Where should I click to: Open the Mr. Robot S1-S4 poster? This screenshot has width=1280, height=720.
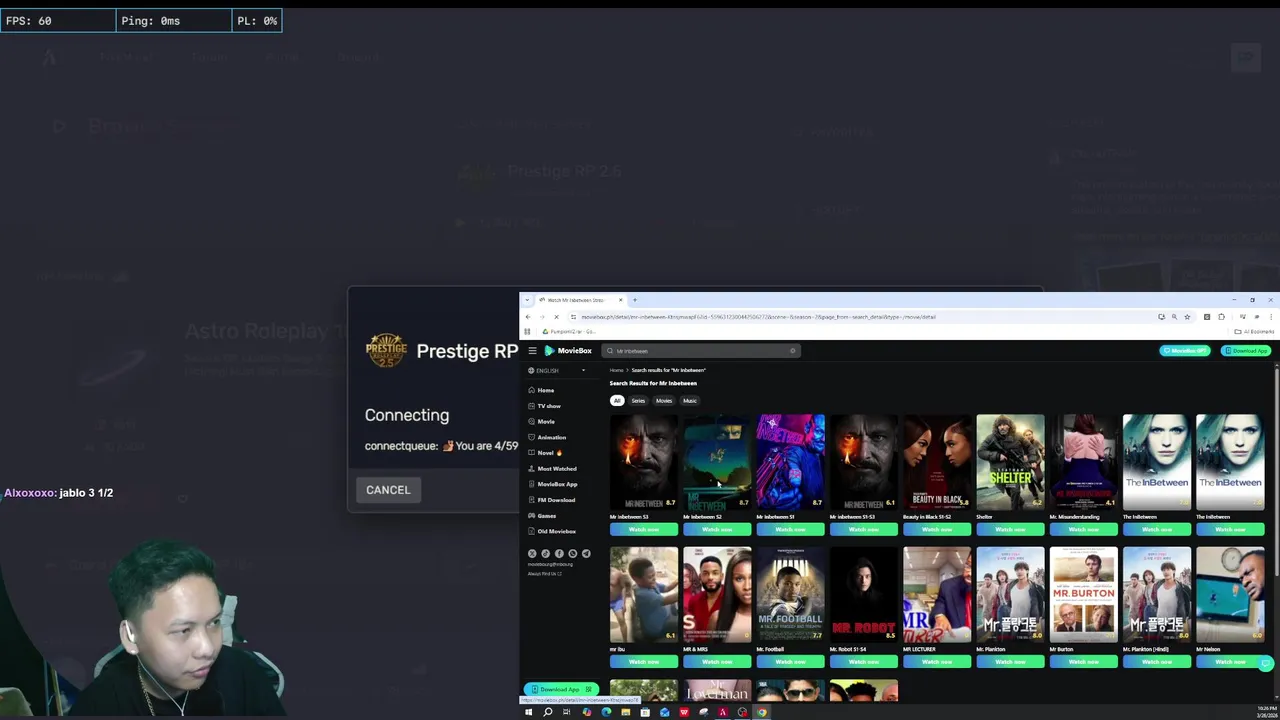[863, 594]
